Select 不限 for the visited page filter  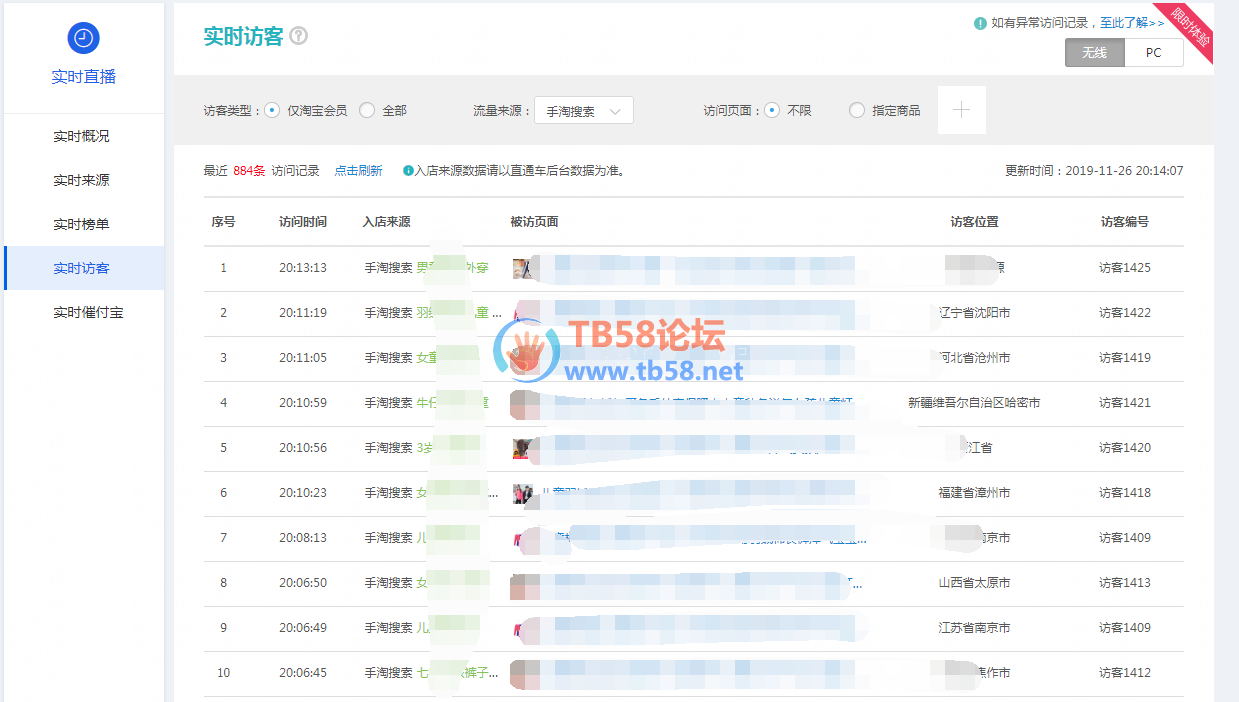(x=772, y=111)
